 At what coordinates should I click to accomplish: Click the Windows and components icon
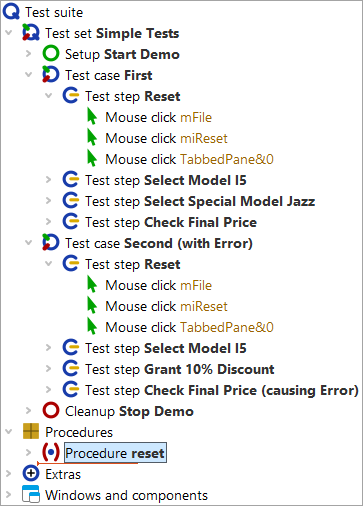[x=31, y=495]
